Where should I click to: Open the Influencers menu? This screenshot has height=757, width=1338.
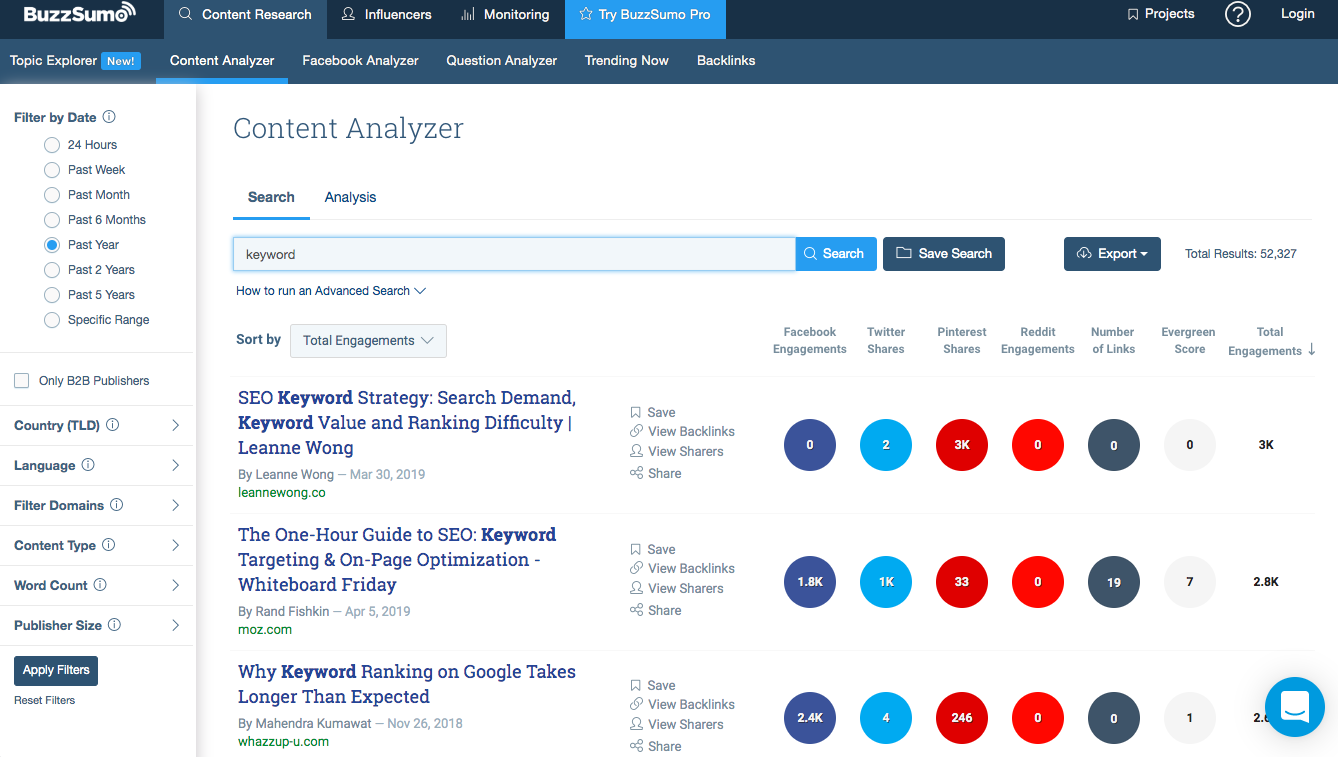(x=386, y=14)
